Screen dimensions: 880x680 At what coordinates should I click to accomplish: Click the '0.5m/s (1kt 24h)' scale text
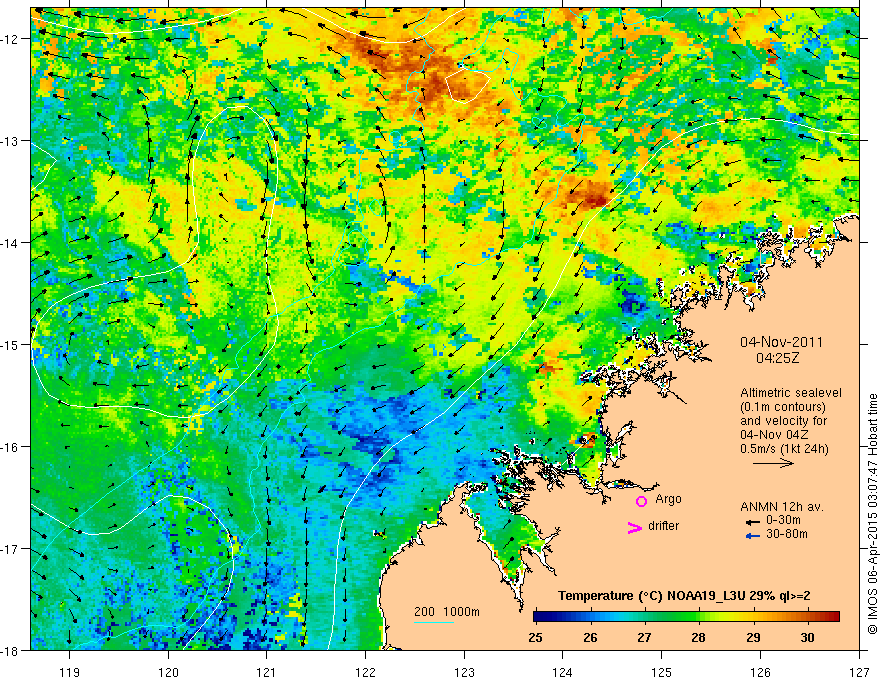coord(784,449)
